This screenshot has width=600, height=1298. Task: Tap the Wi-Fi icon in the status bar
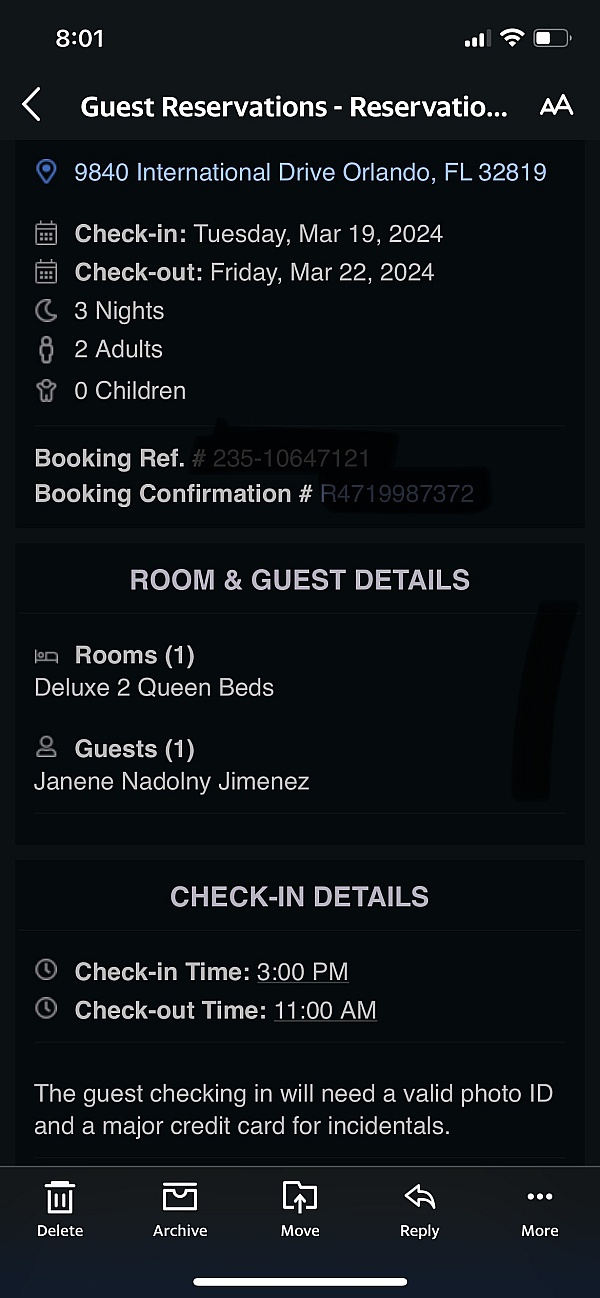click(x=513, y=38)
